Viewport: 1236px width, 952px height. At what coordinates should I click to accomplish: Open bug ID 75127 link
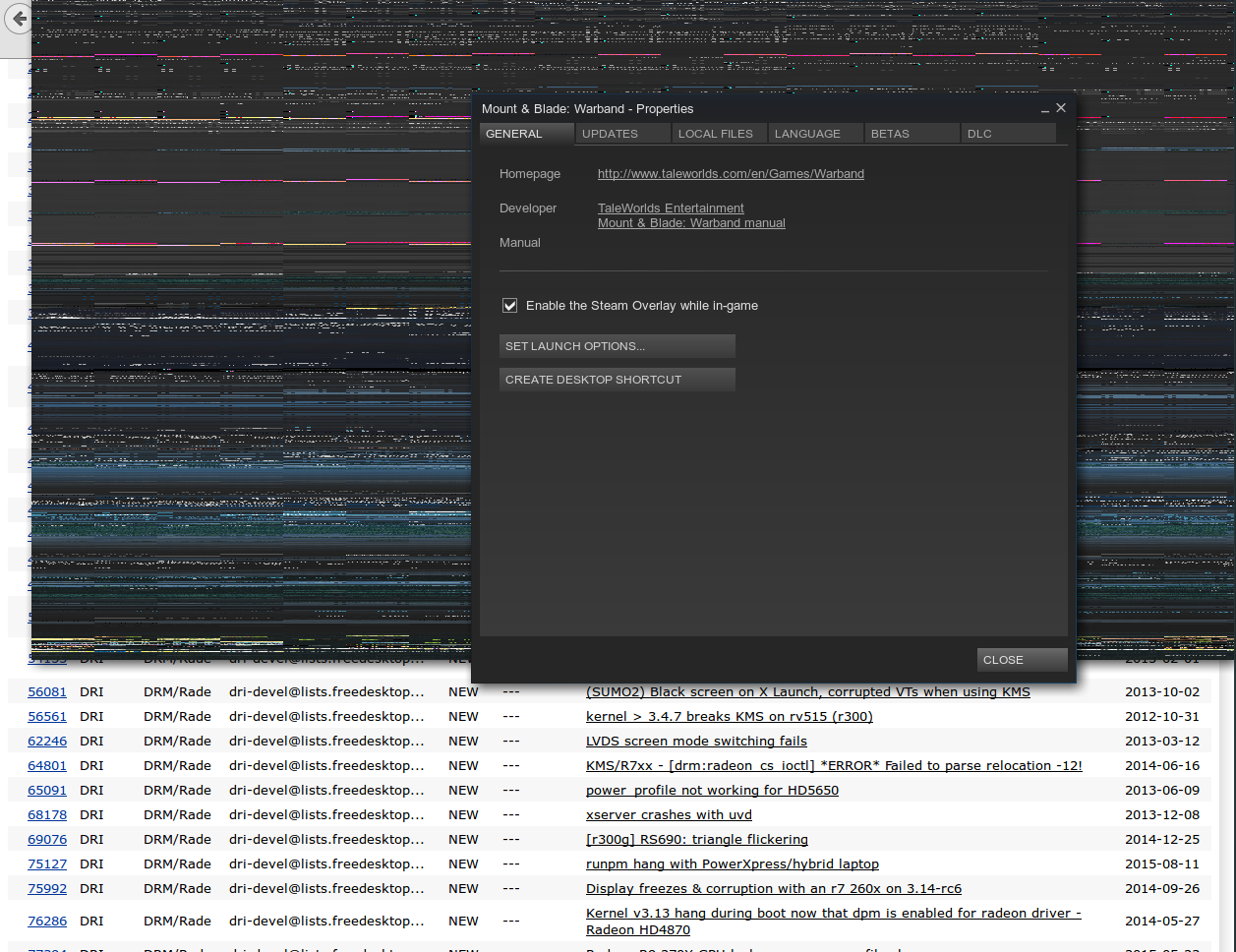[x=47, y=864]
